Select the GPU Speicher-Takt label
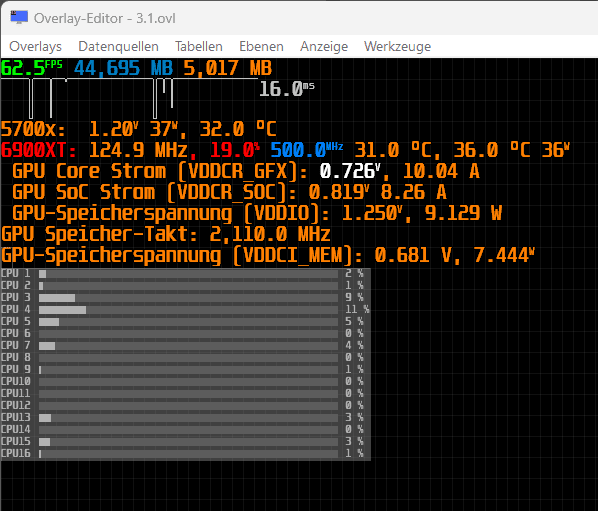The image size is (598, 511). click(99, 234)
